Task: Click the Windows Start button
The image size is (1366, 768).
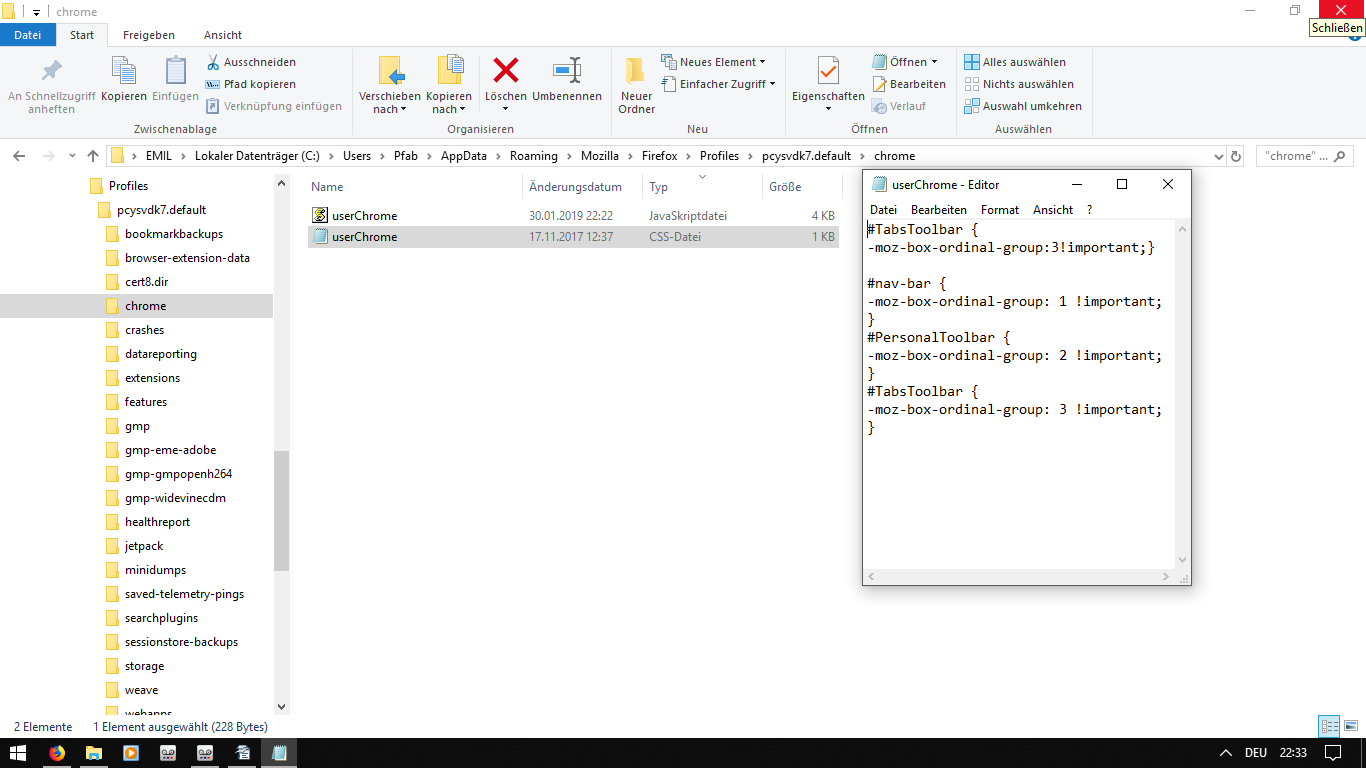Action: [x=18, y=753]
